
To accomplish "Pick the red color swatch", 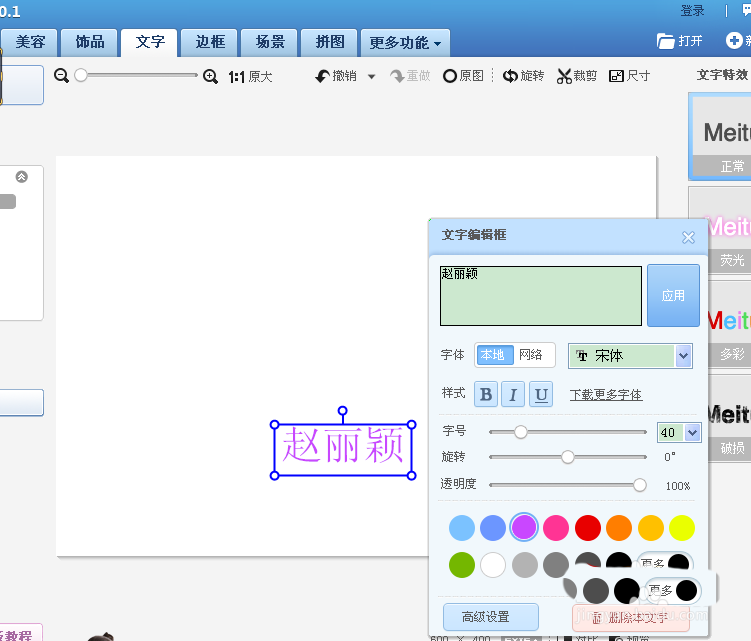I will pyautogui.click(x=588, y=528).
